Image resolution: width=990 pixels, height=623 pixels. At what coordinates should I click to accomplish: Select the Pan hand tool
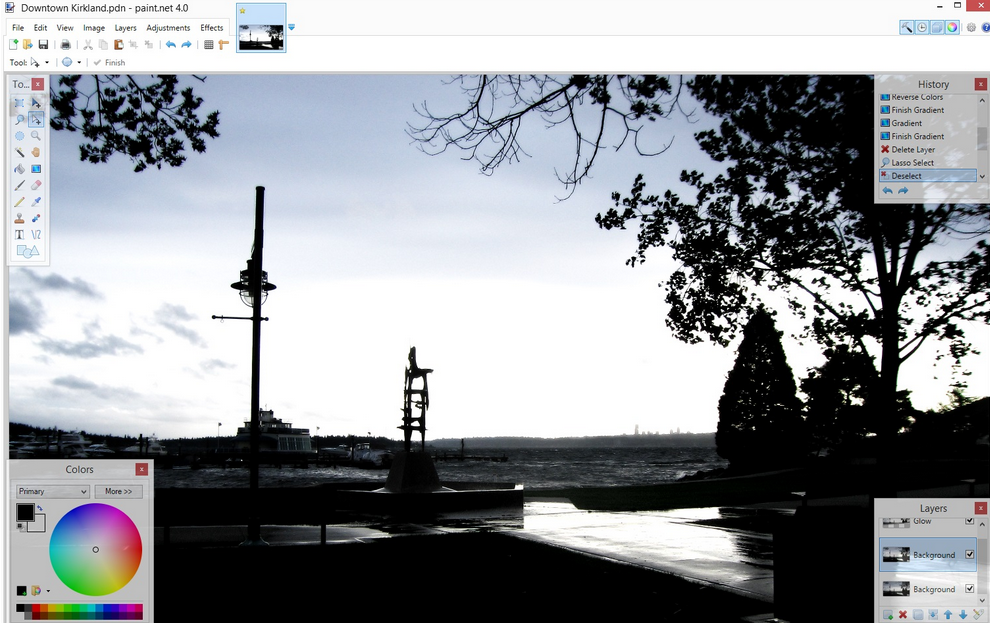36,152
